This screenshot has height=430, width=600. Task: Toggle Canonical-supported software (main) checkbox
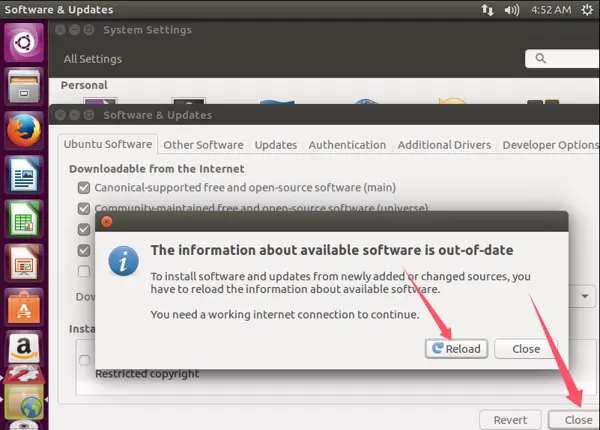tap(84, 187)
